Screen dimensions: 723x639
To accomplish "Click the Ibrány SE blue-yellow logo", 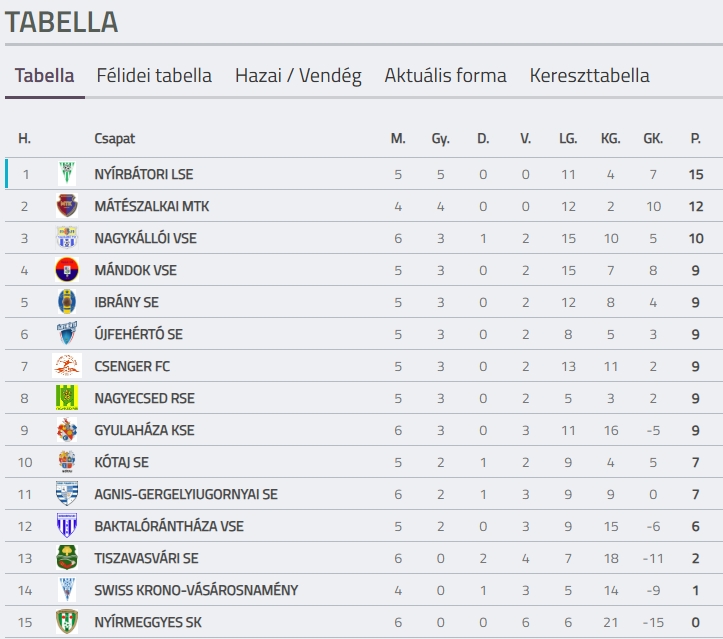I will pyautogui.click(x=67, y=302).
